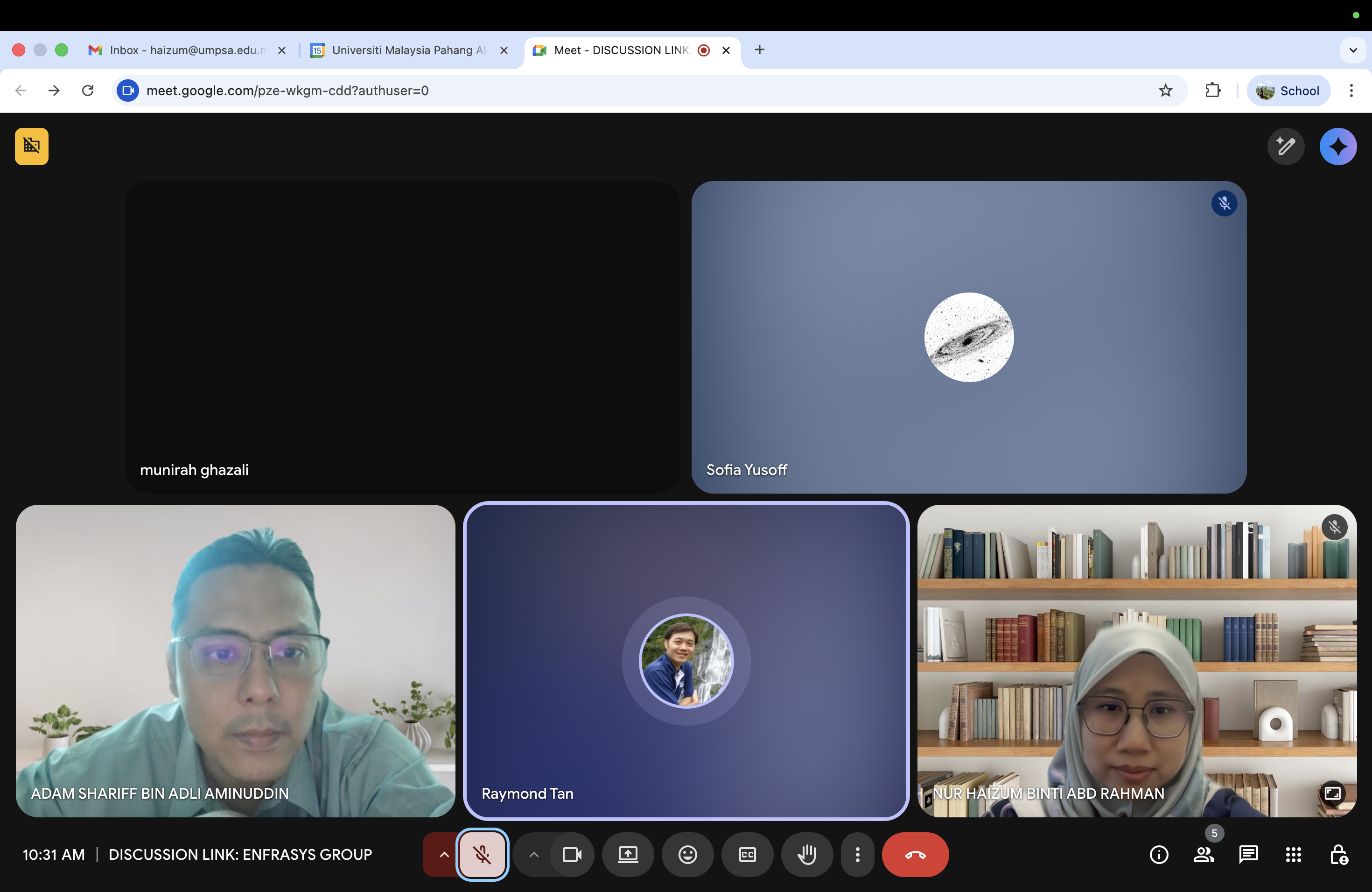Open the Gemini spark icon
The image size is (1372, 892).
tap(1337, 146)
